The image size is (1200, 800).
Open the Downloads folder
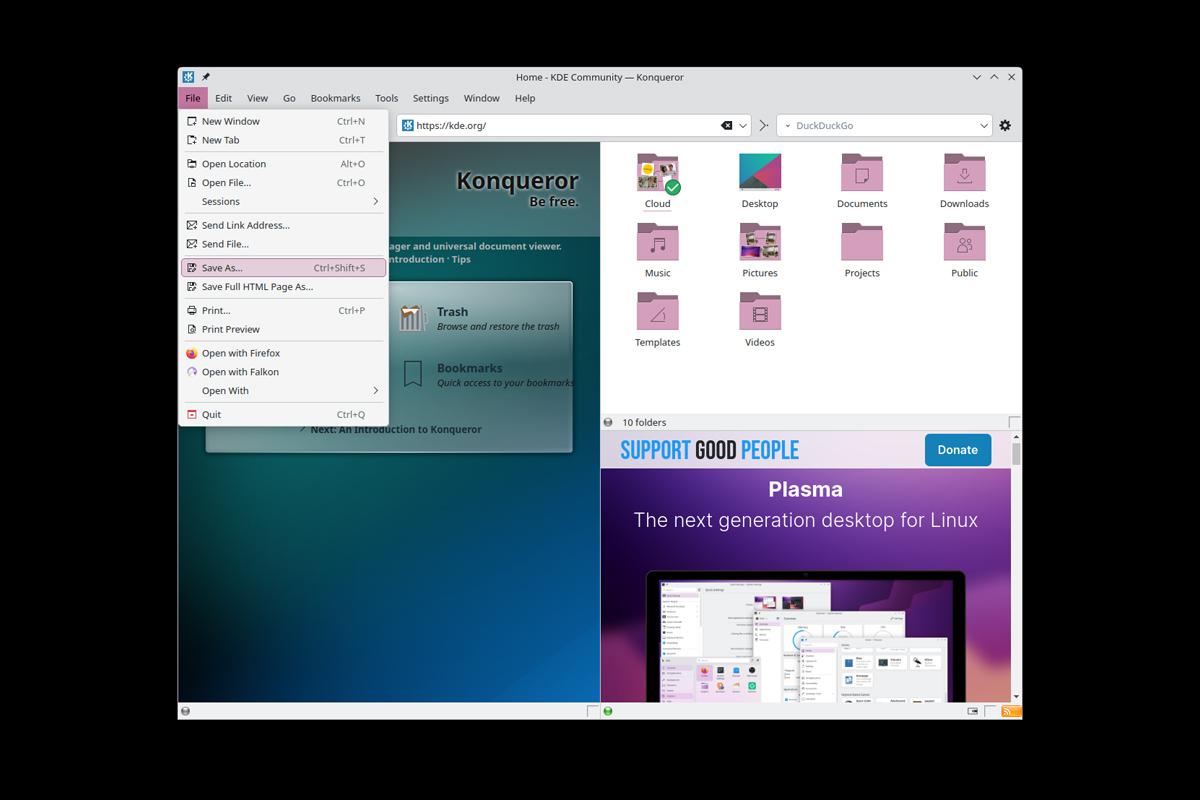click(964, 181)
